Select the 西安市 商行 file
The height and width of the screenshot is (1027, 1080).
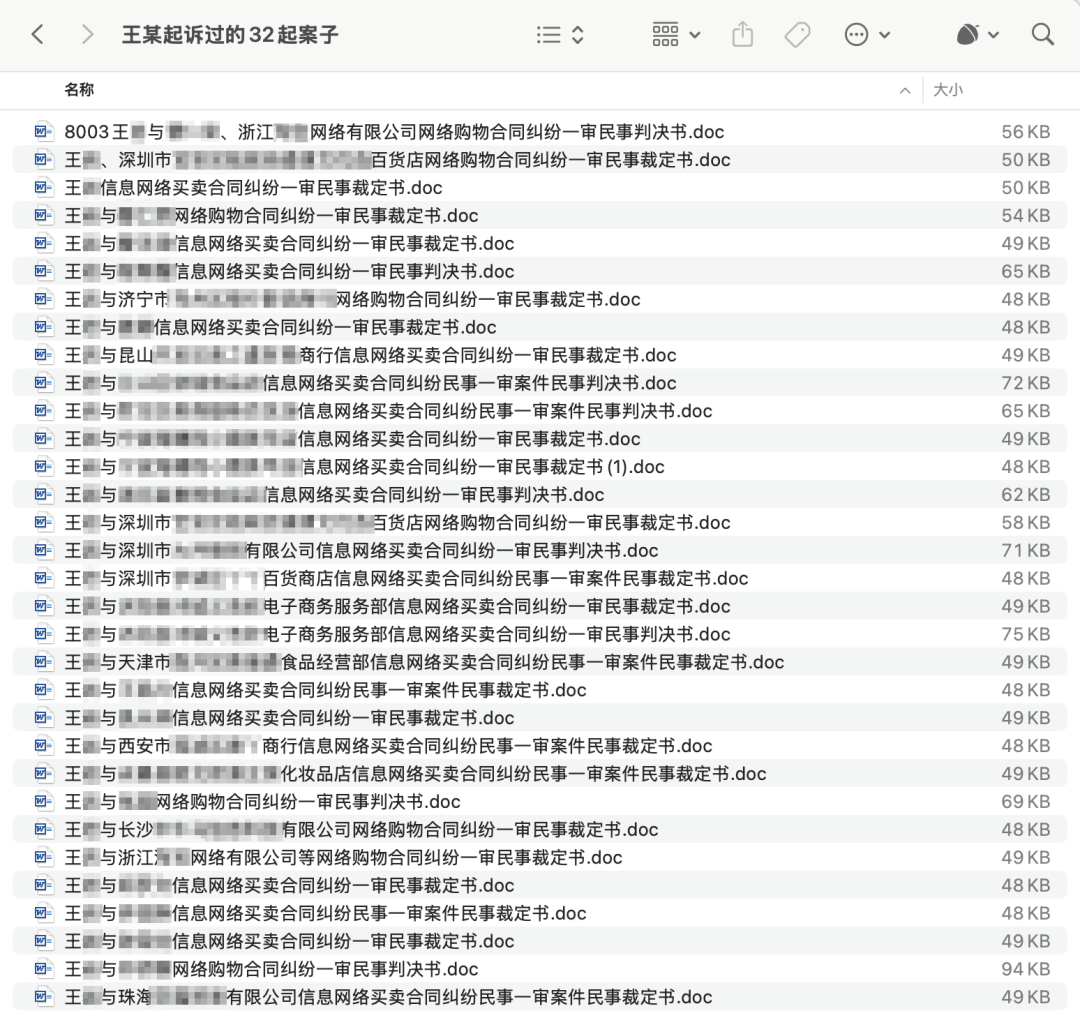pyautogui.click(x=388, y=746)
